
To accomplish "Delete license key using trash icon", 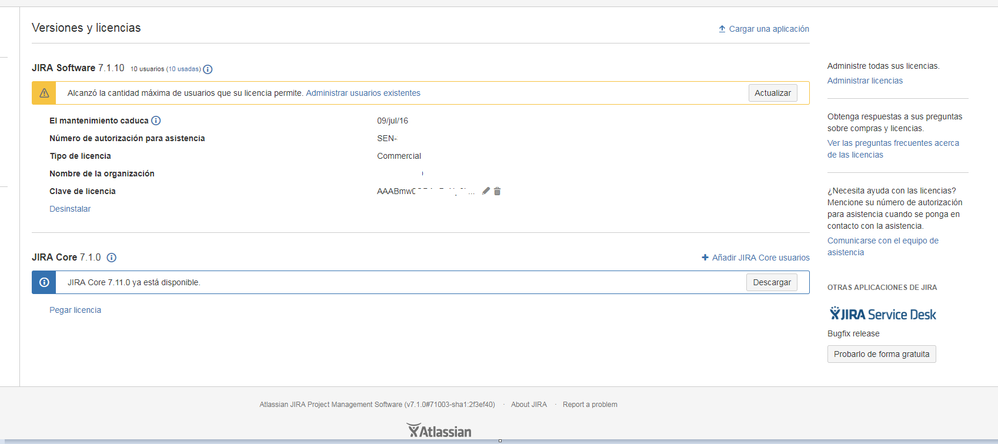I will (x=498, y=191).
